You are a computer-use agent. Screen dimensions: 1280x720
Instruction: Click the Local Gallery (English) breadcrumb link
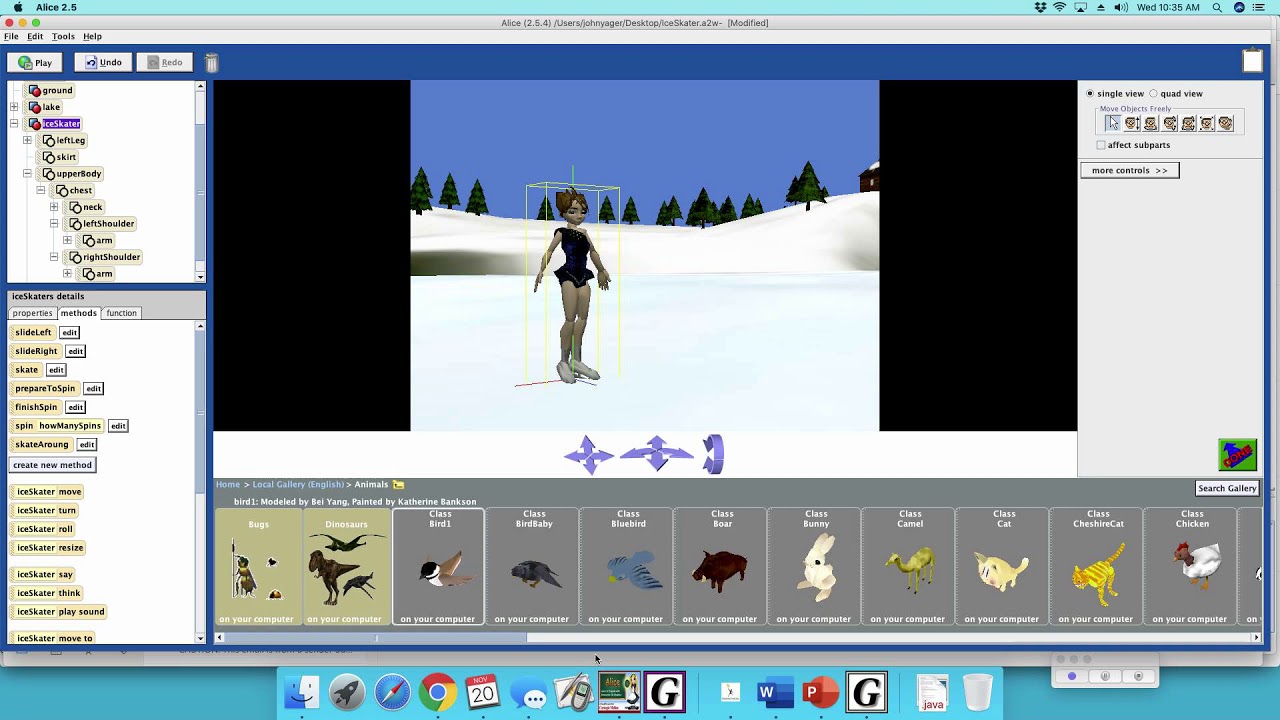click(x=298, y=485)
